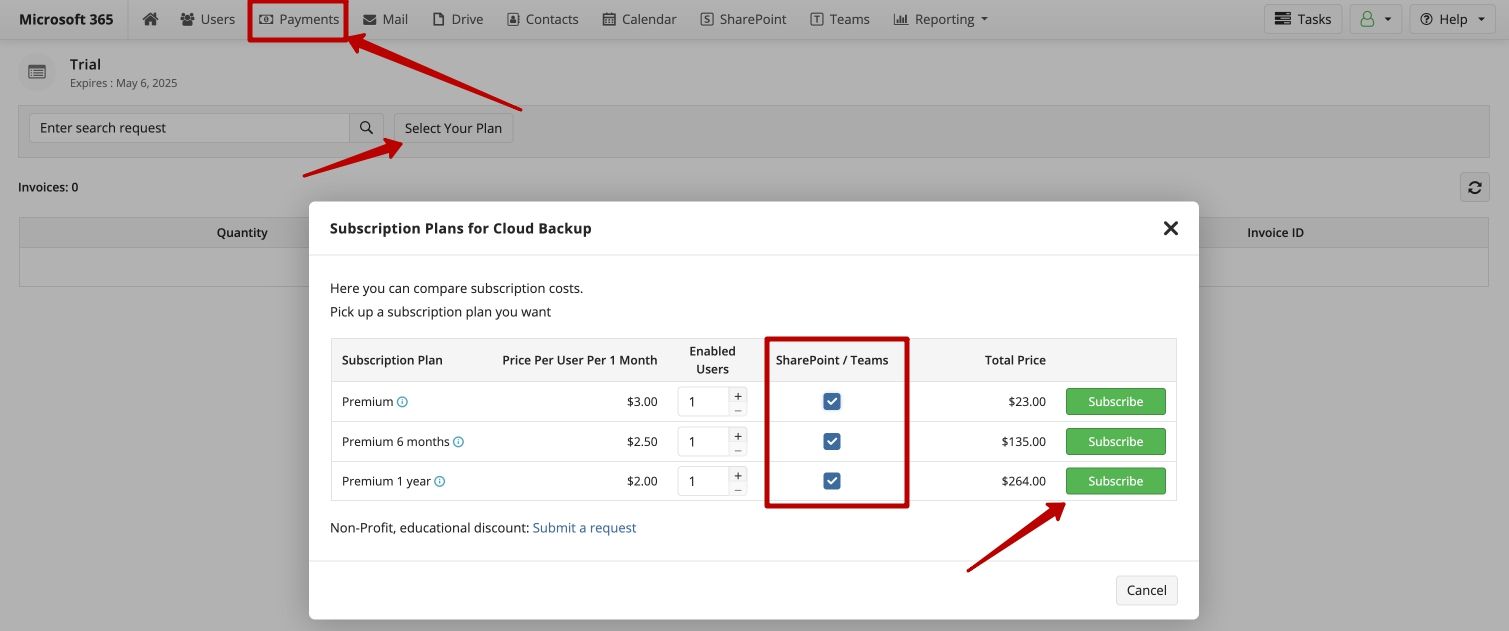Click the magnifier search icon
The width and height of the screenshot is (1509, 631).
(x=366, y=128)
